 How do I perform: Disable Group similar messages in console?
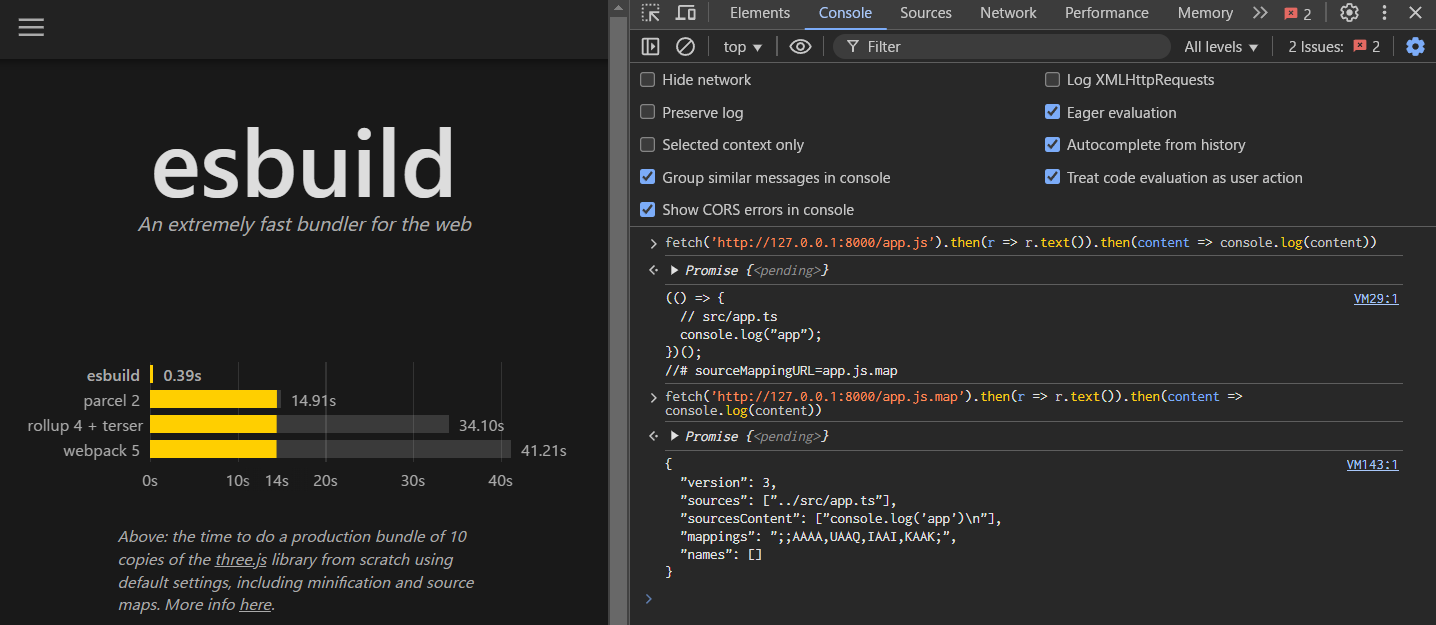648,177
